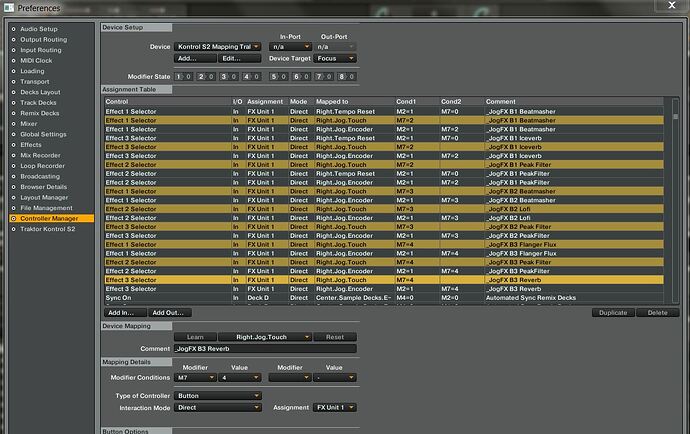Go to the MIDI Clock settings
Viewport: 690px width, 434px height.
(37, 60)
